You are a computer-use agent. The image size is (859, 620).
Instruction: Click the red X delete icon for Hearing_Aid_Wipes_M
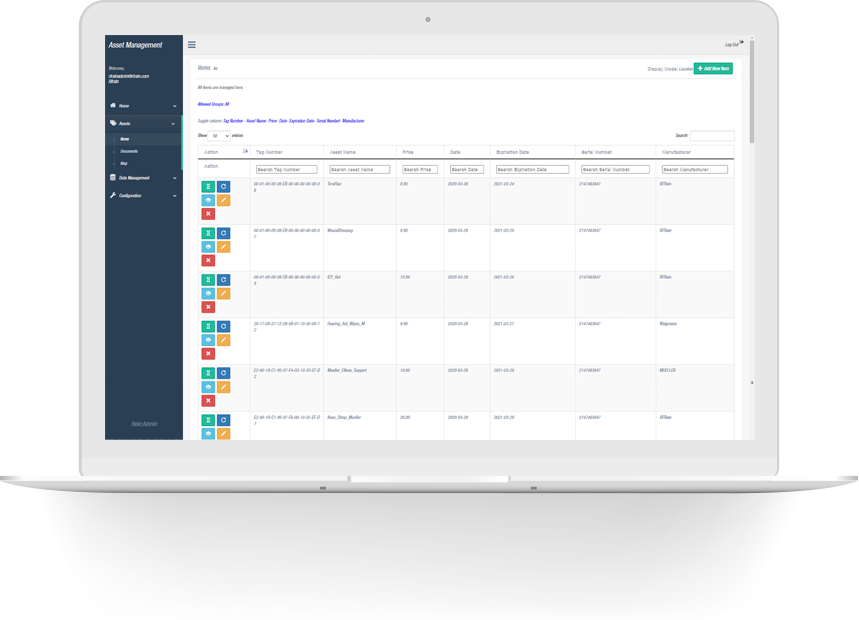click(x=208, y=354)
